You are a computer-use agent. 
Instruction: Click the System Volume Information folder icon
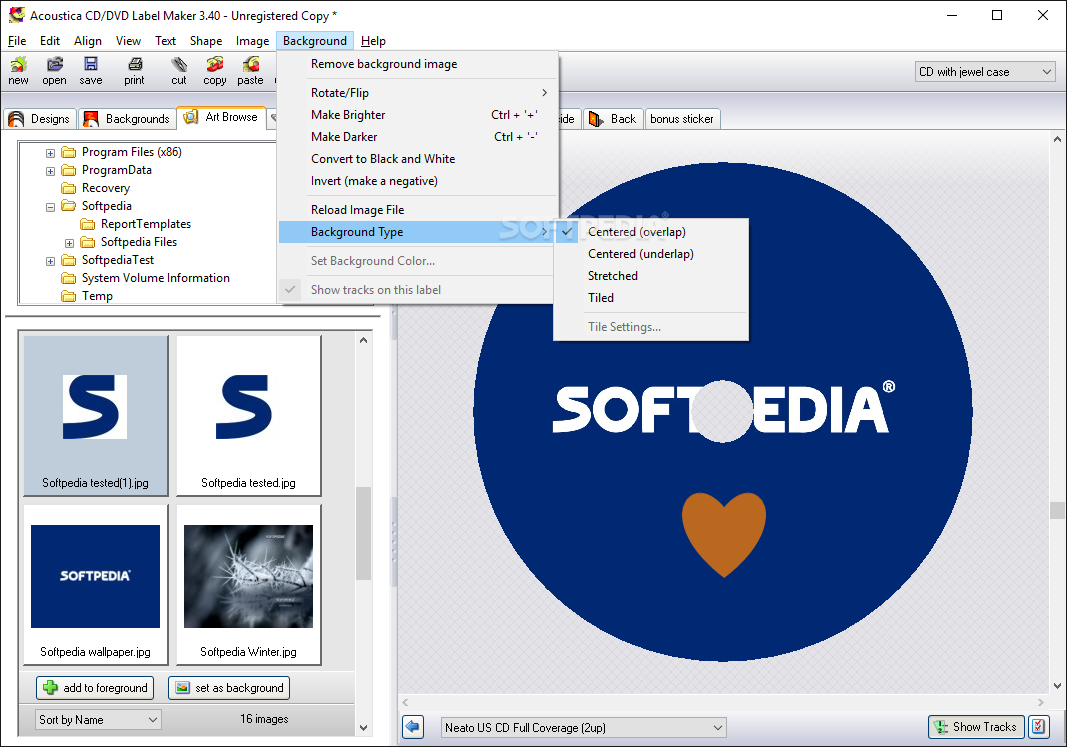point(68,278)
